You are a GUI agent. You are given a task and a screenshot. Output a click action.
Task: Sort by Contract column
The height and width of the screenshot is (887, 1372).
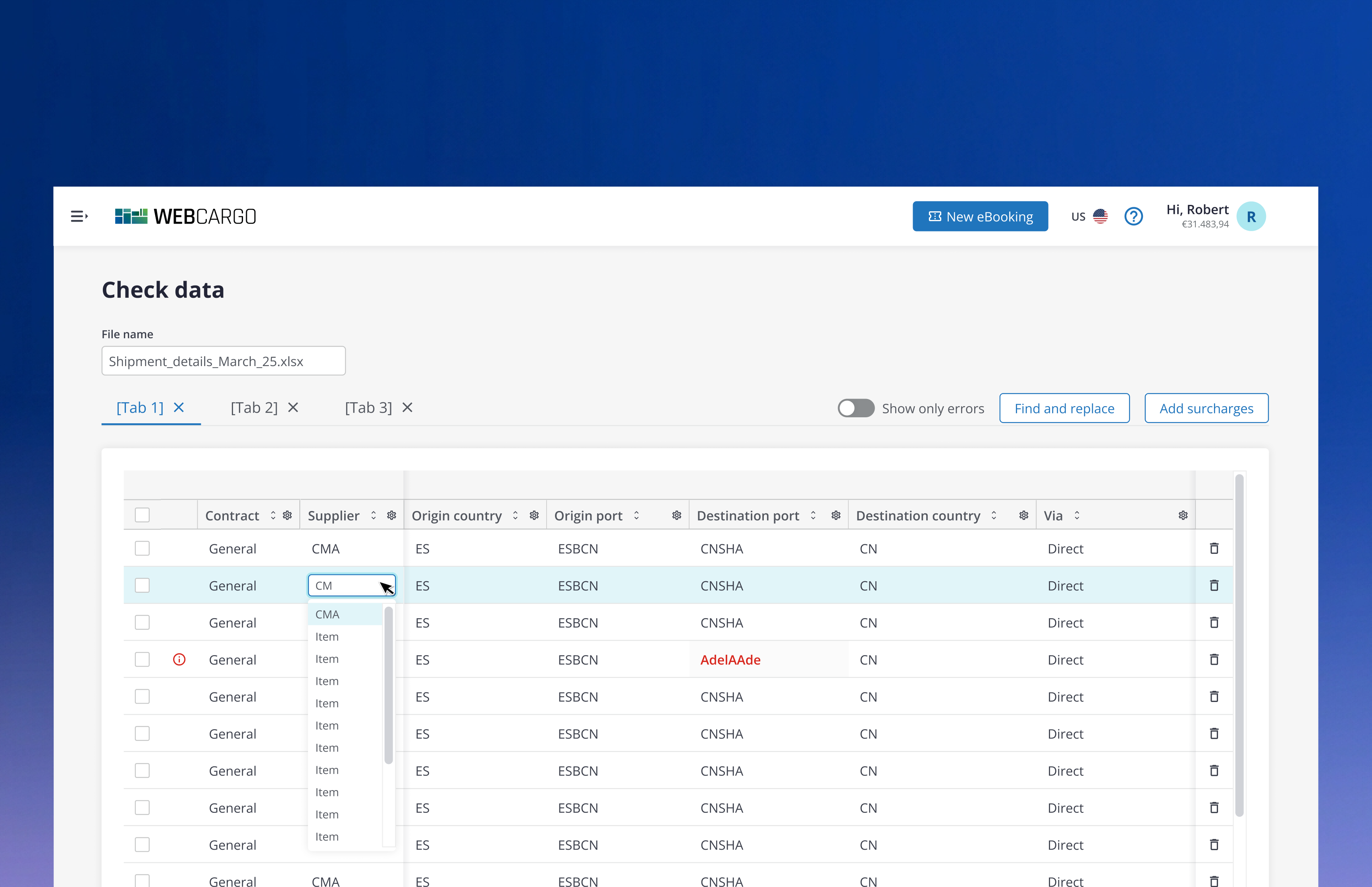point(273,515)
